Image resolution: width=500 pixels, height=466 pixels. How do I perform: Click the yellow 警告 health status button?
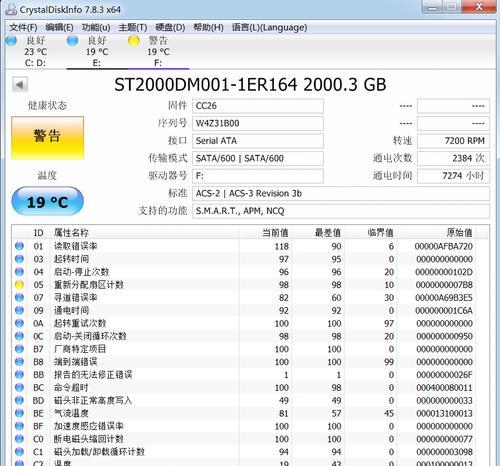(47, 138)
